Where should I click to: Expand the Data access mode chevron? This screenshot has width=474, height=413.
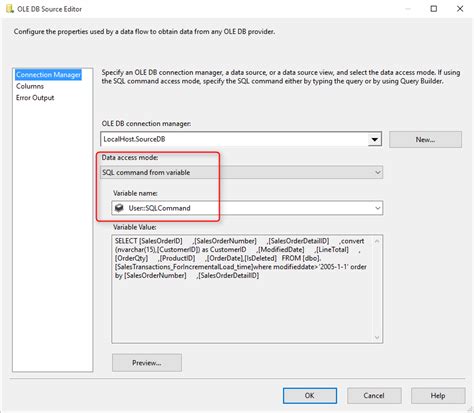point(378,172)
